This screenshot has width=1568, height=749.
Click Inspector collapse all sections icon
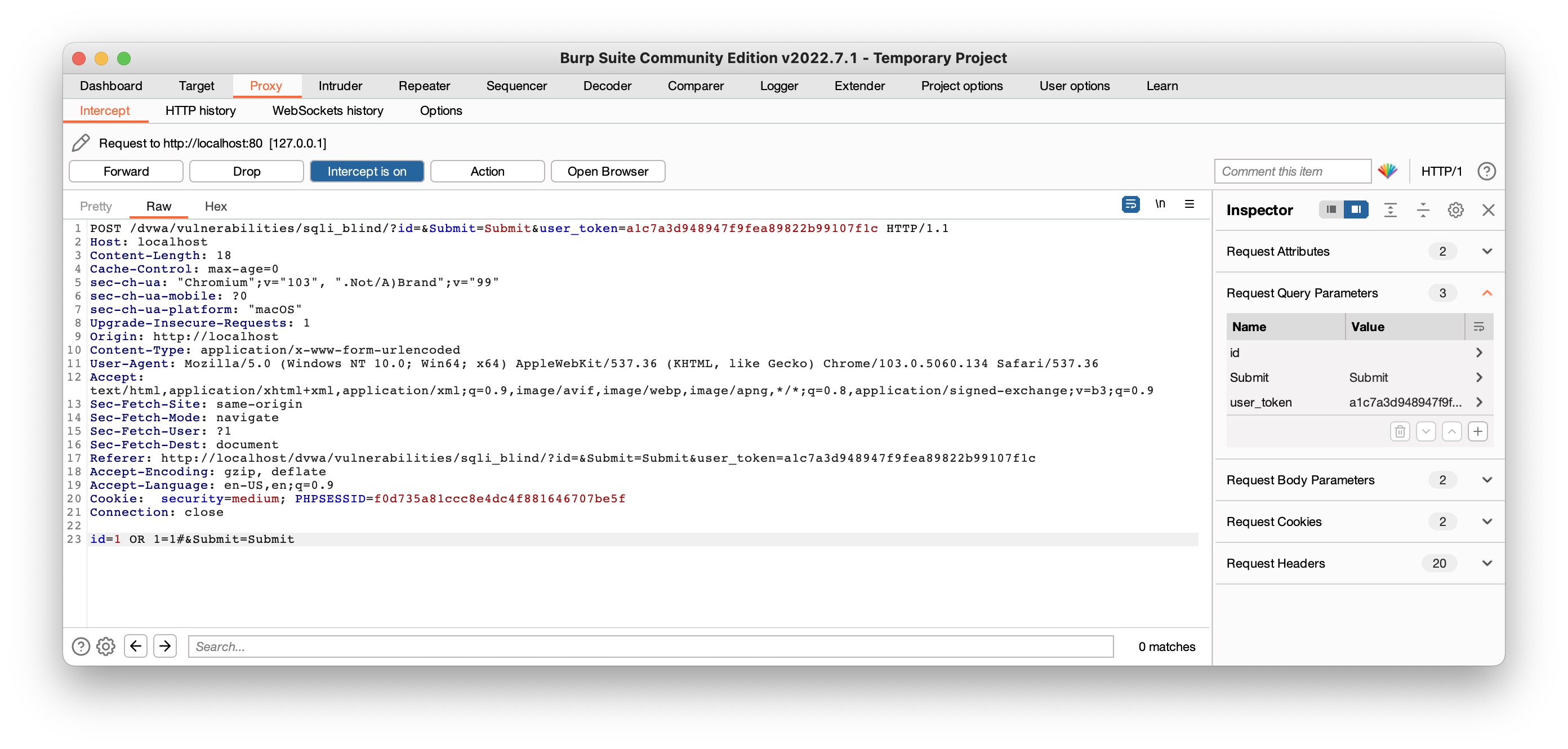coord(1423,210)
